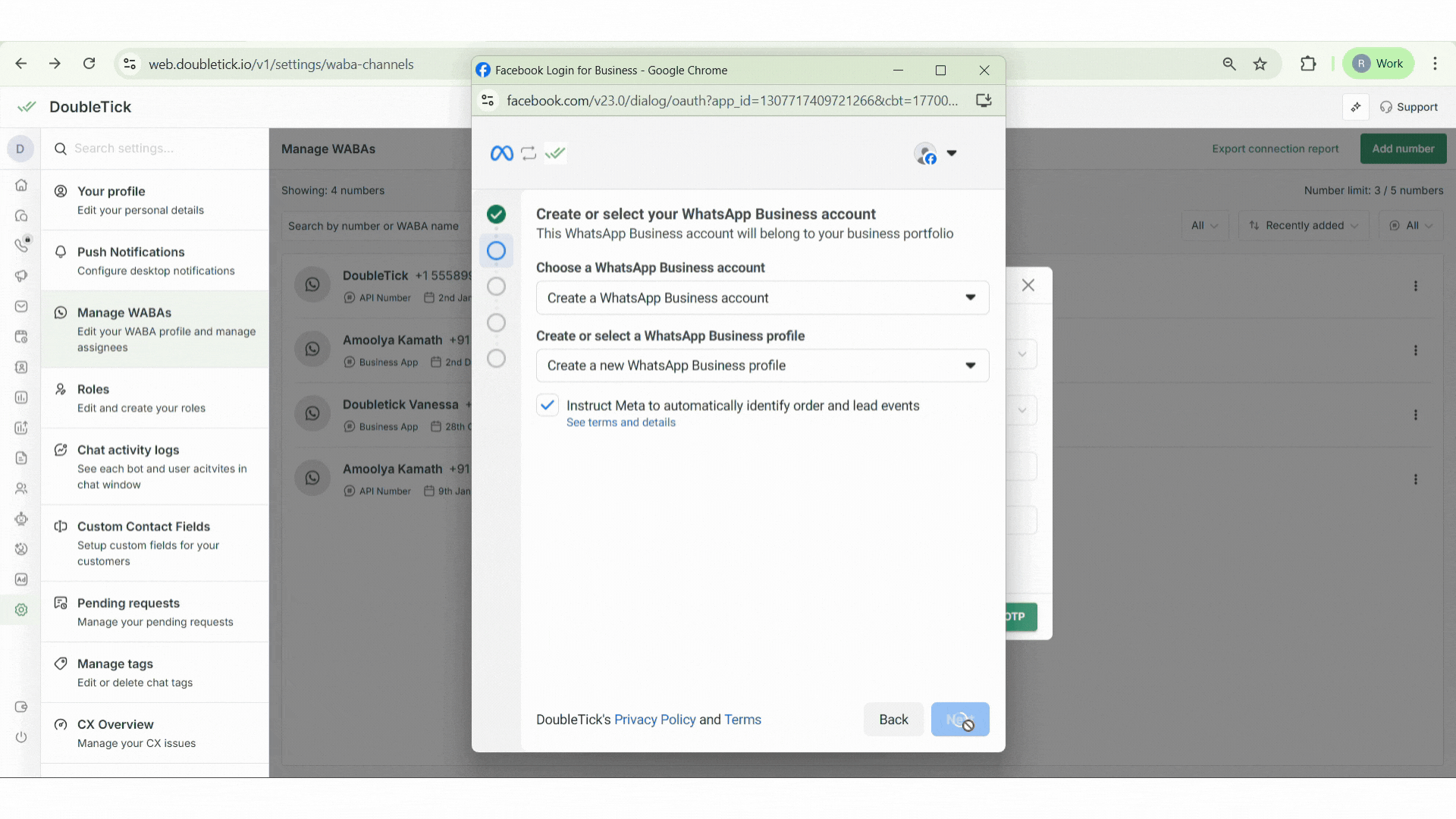Click the Support headset icon
Image resolution: width=1456 pixels, height=819 pixels.
coord(1386,107)
